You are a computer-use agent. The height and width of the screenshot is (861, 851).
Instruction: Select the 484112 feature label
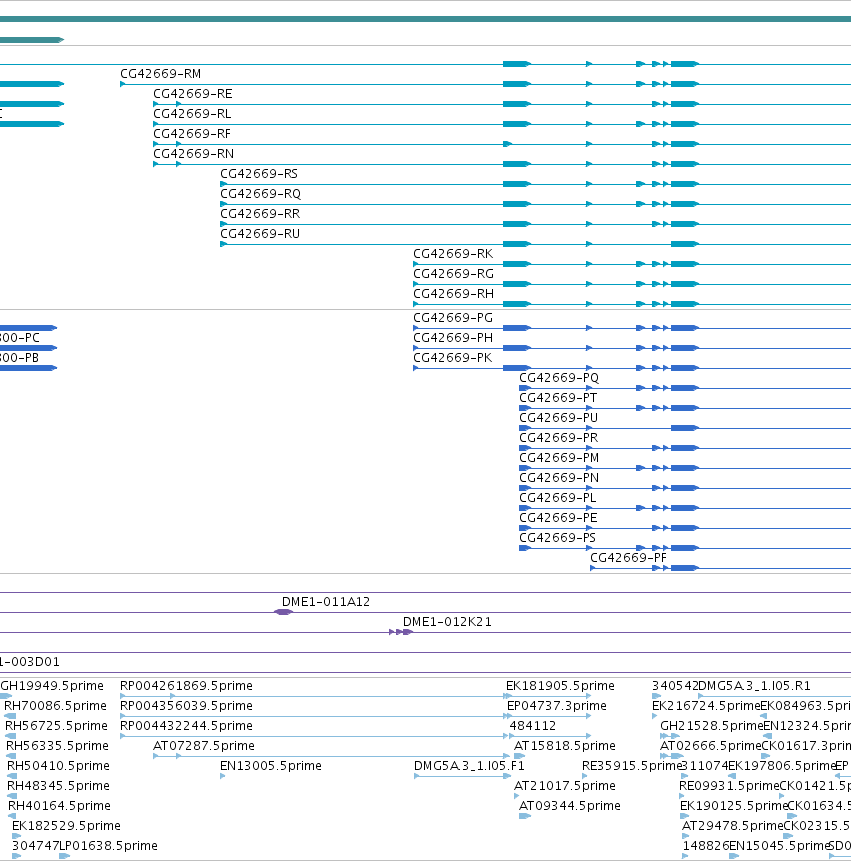coord(533,726)
